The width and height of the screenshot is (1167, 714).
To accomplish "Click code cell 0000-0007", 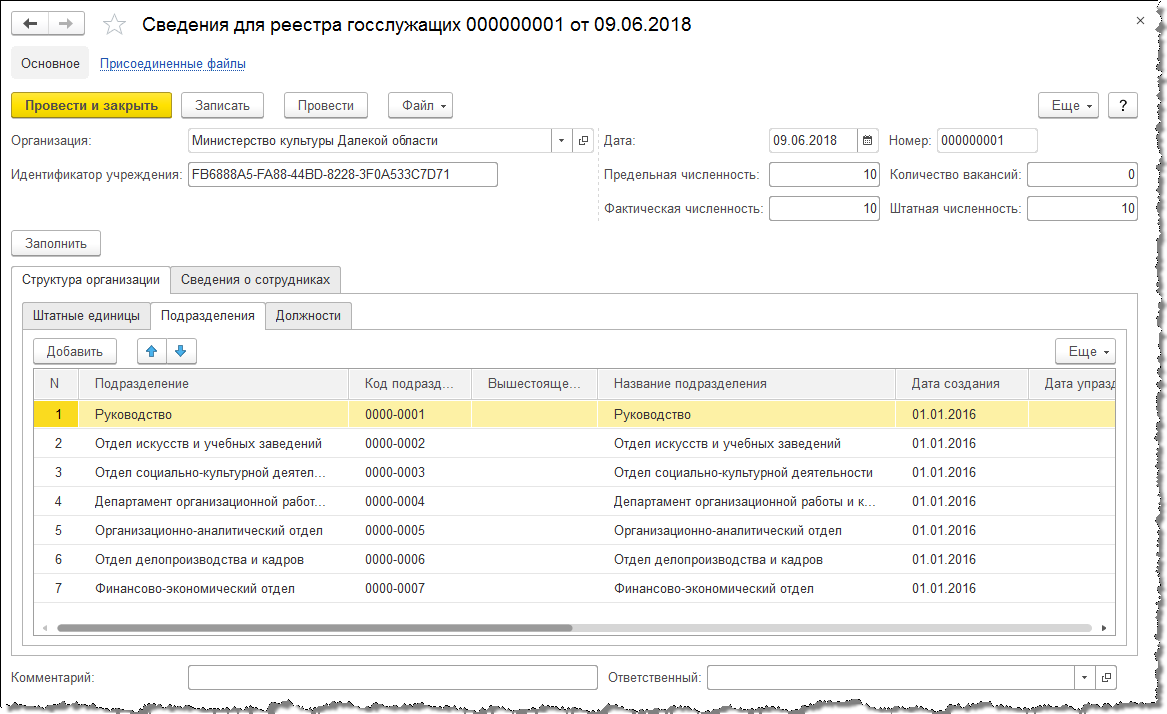I will [x=409, y=589].
